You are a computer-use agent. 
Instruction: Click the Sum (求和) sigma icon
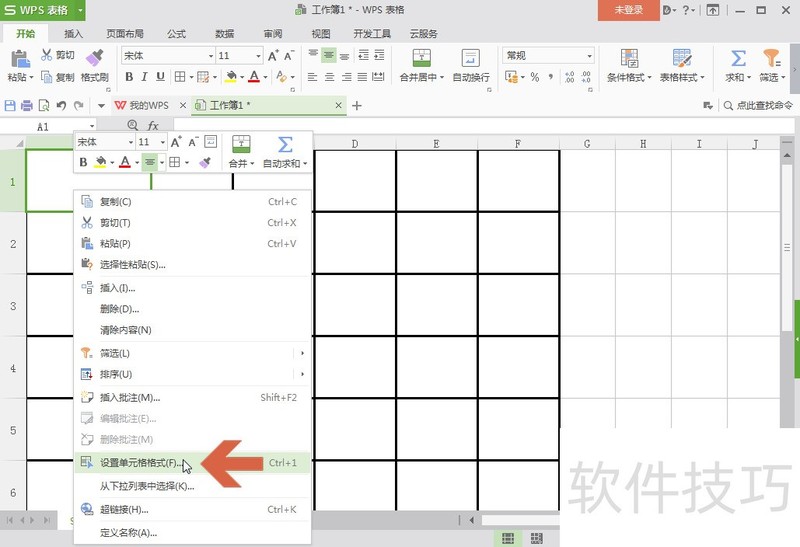click(738, 58)
